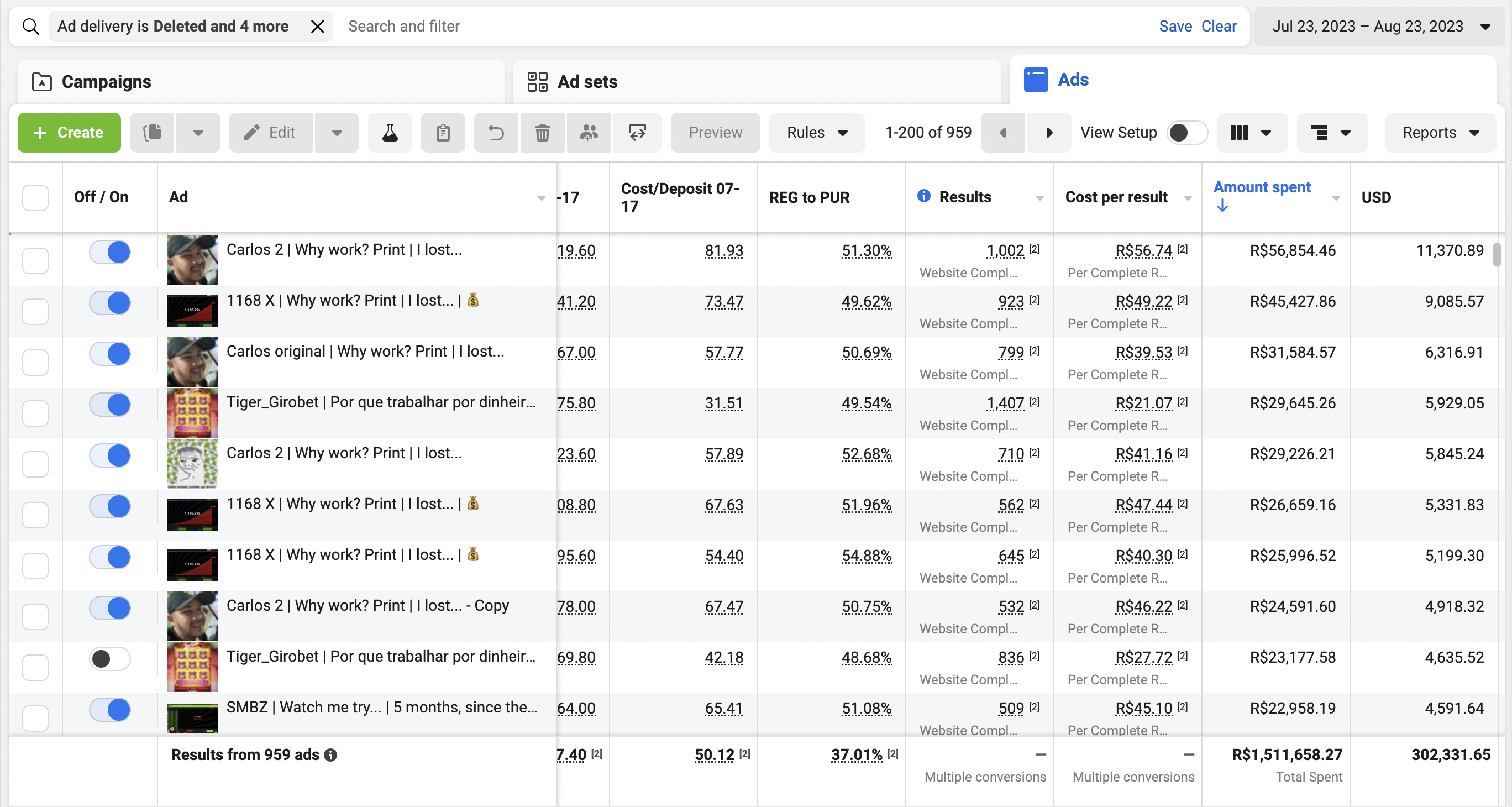Image resolution: width=1512 pixels, height=807 pixels.
Task: Click the clipboard paste icon
Action: (443, 133)
